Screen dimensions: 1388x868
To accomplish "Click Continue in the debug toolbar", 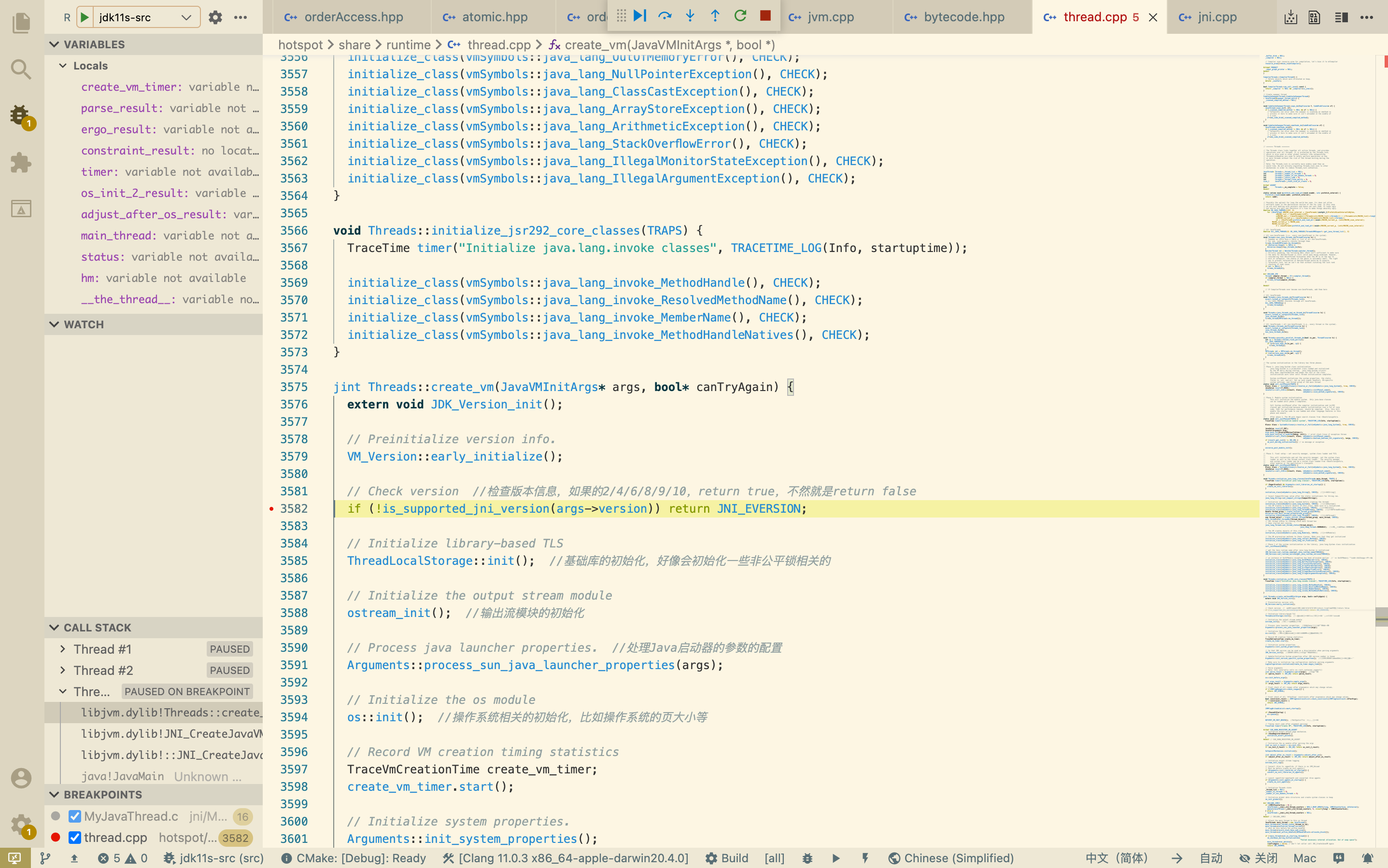I will click(x=640, y=15).
